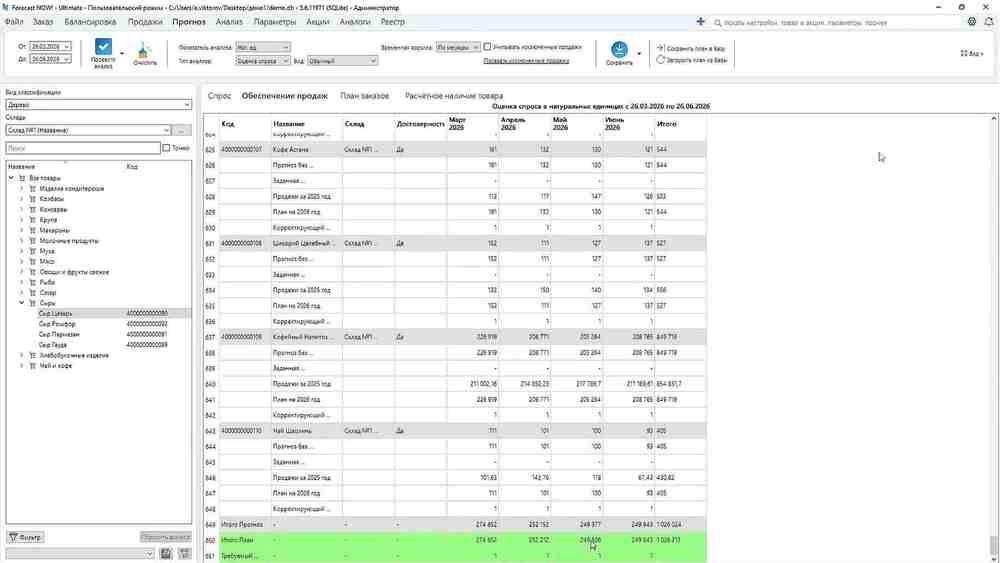Open notifications bell icon
The width and height of the screenshot is (1000, 563).
coord(989,22)
